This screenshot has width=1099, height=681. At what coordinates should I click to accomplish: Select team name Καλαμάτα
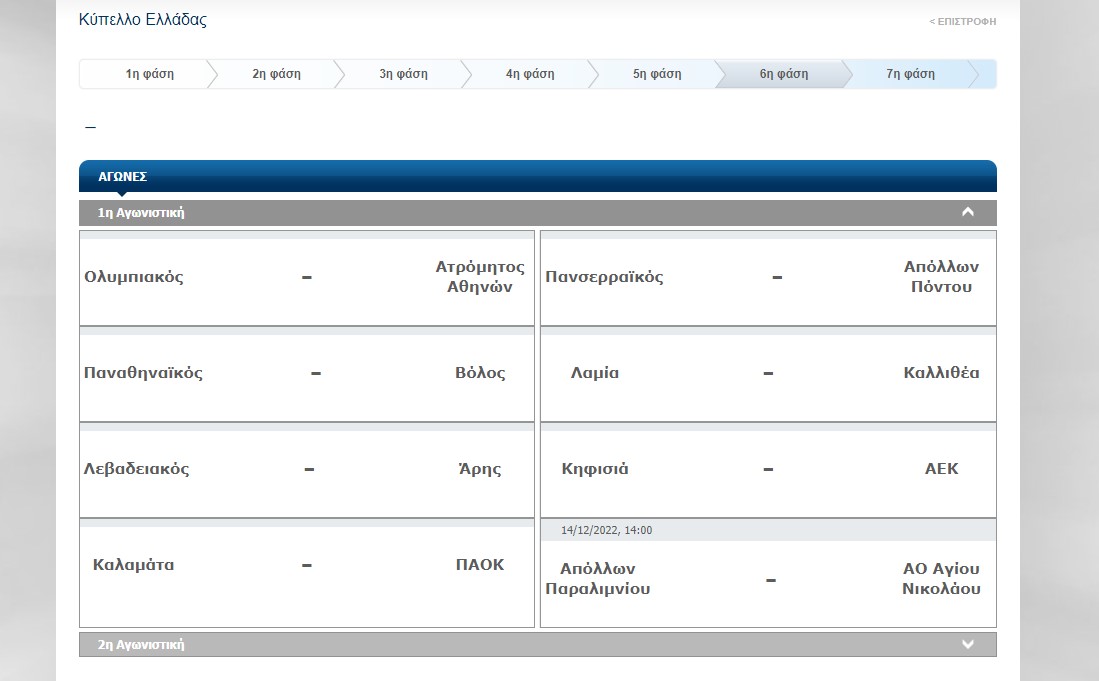click(x=133, y=565)
